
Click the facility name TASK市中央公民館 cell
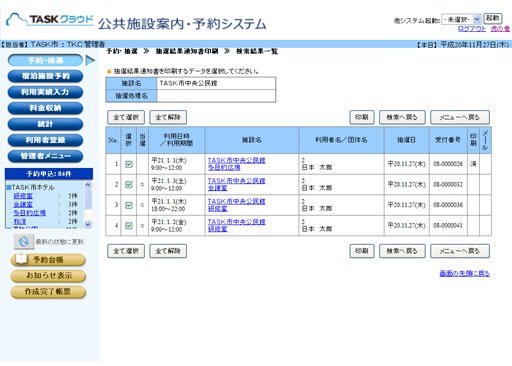(x=216, y=83)
